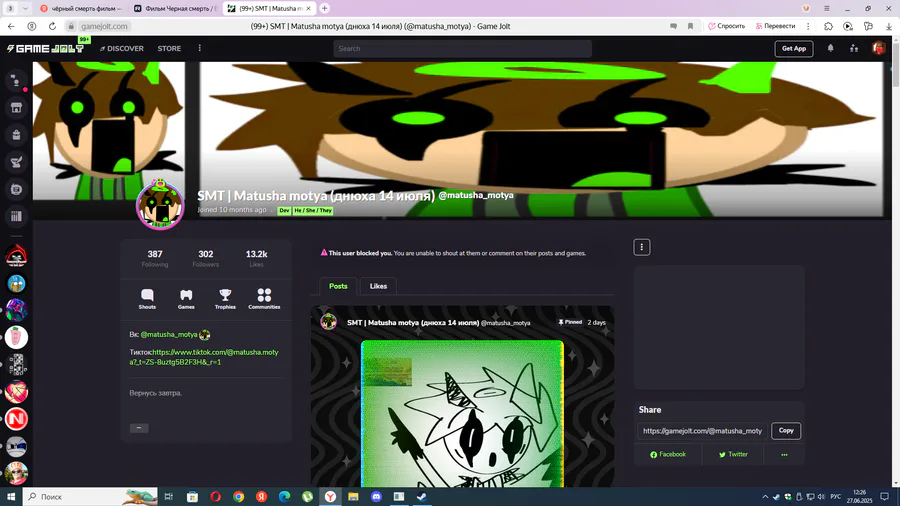This screenshot has height=506, width=900.
Task: Switch to the Likes tab
Action: pos(378,286)
